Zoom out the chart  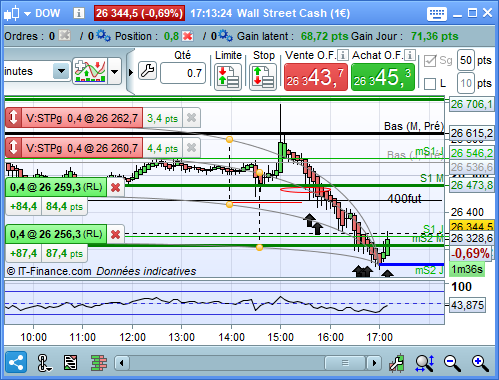[x=452, y=363]
